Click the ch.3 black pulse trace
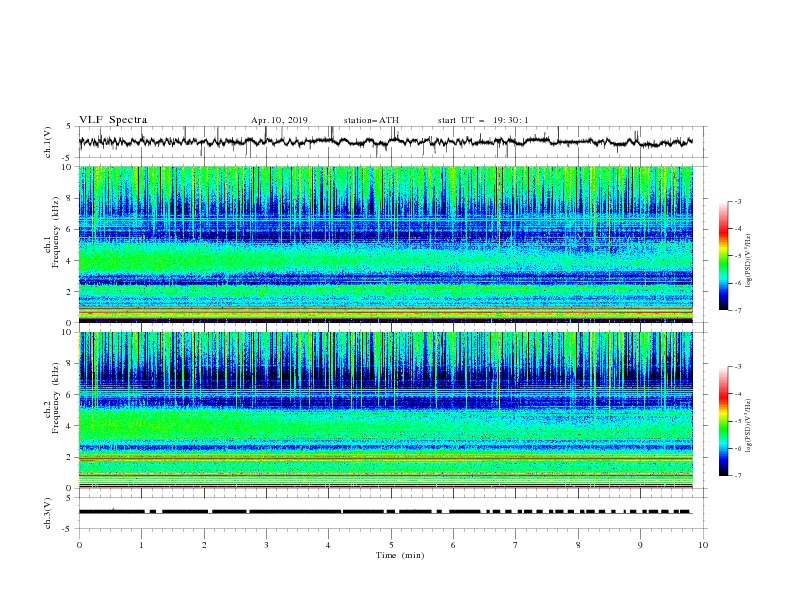This screenshot has height=612, width=792. click(385, 512)
